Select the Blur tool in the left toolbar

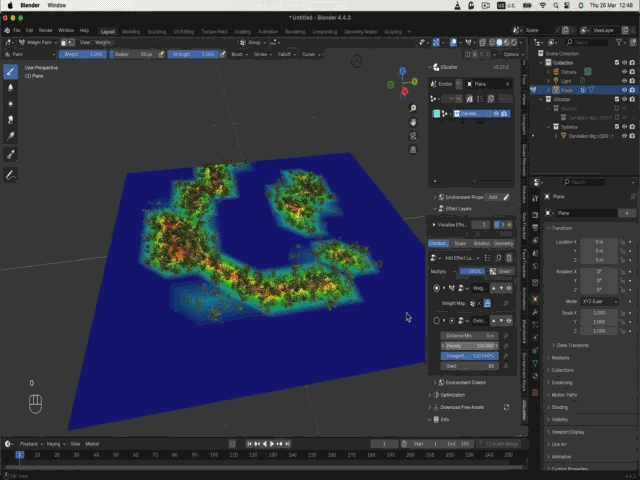(11, 88)
